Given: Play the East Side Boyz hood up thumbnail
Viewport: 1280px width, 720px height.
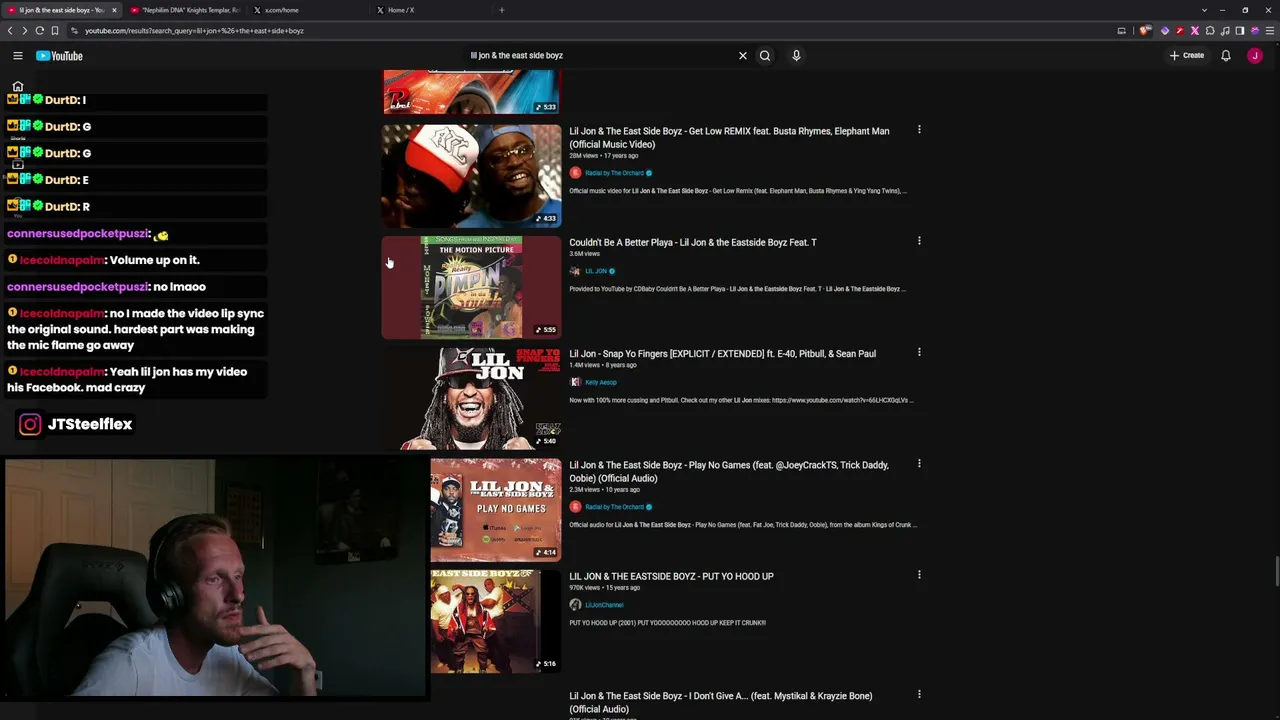Looking at the screenshot, I should pos(496,622).
